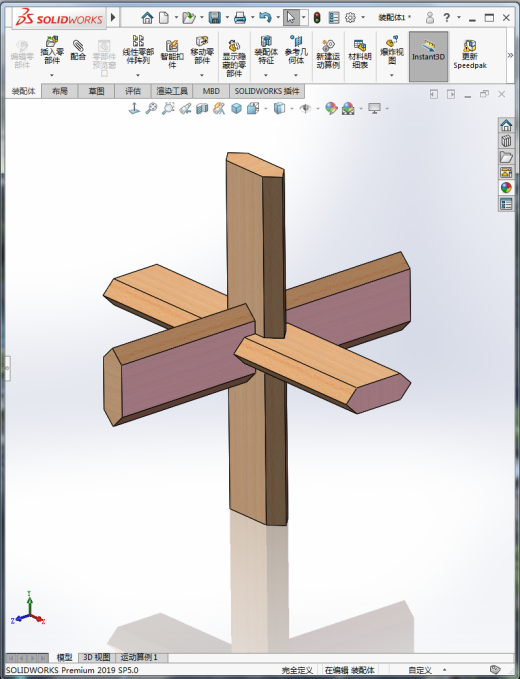Open the Save button dropdown arrow
520x679 pixels.
227,18
